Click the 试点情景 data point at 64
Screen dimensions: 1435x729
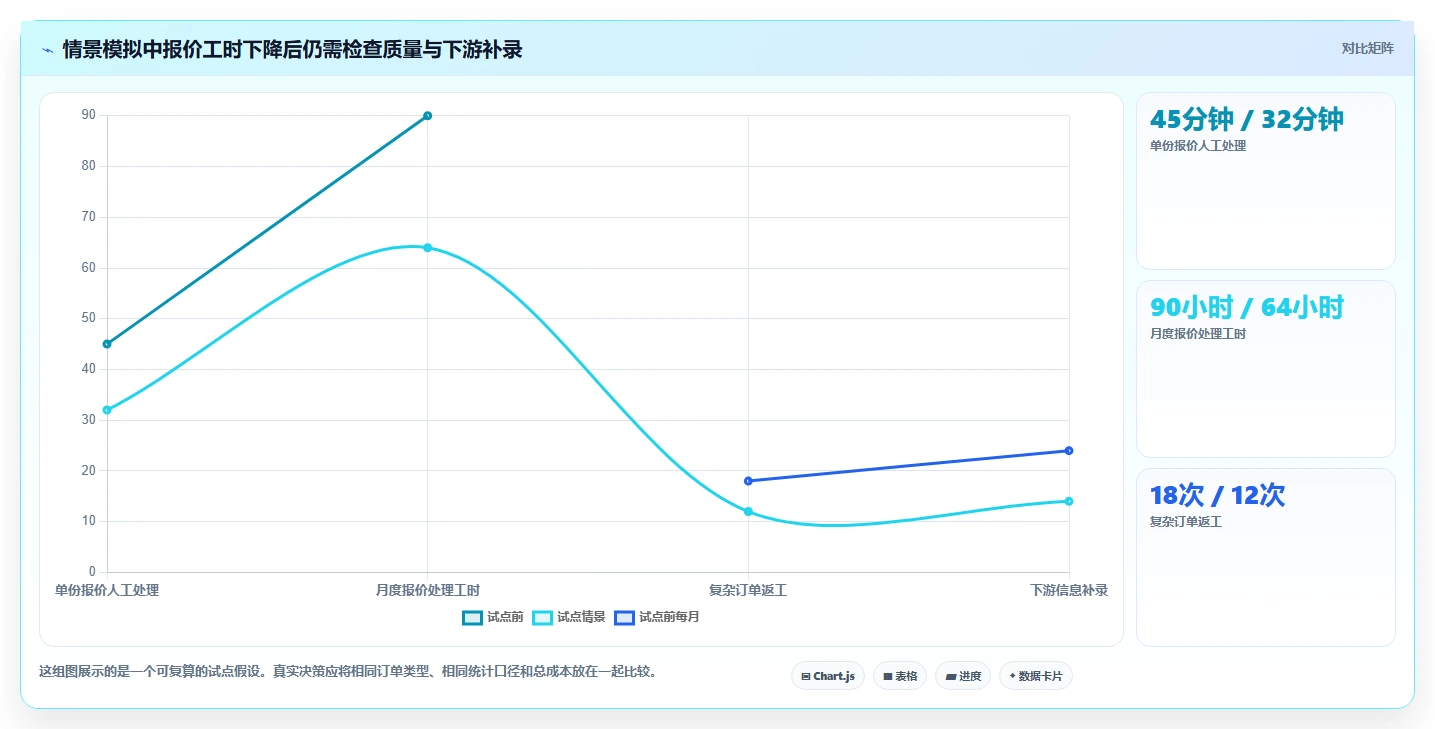[x=427, y=247]
